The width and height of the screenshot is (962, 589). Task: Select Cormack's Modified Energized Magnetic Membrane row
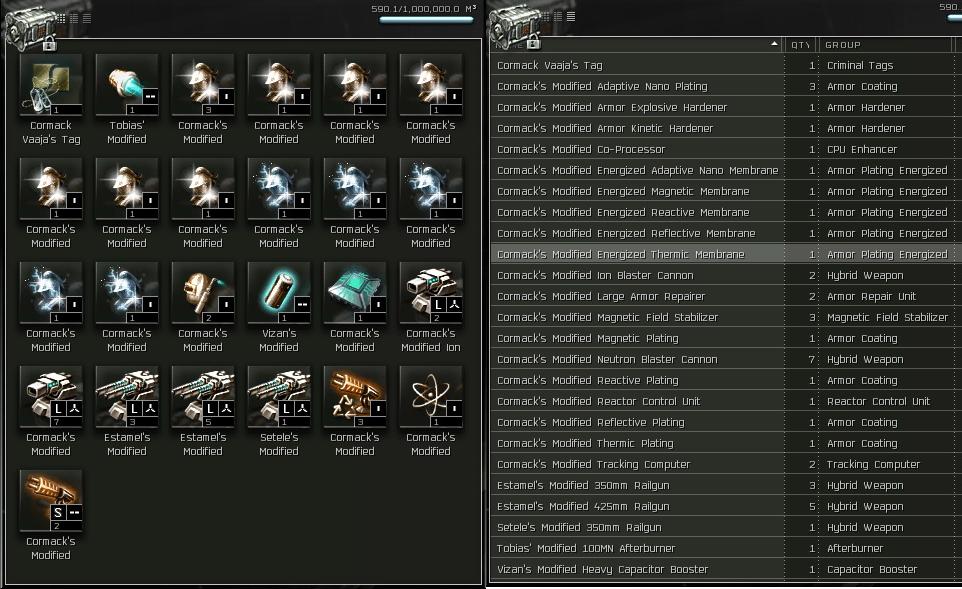pos(726,191)
